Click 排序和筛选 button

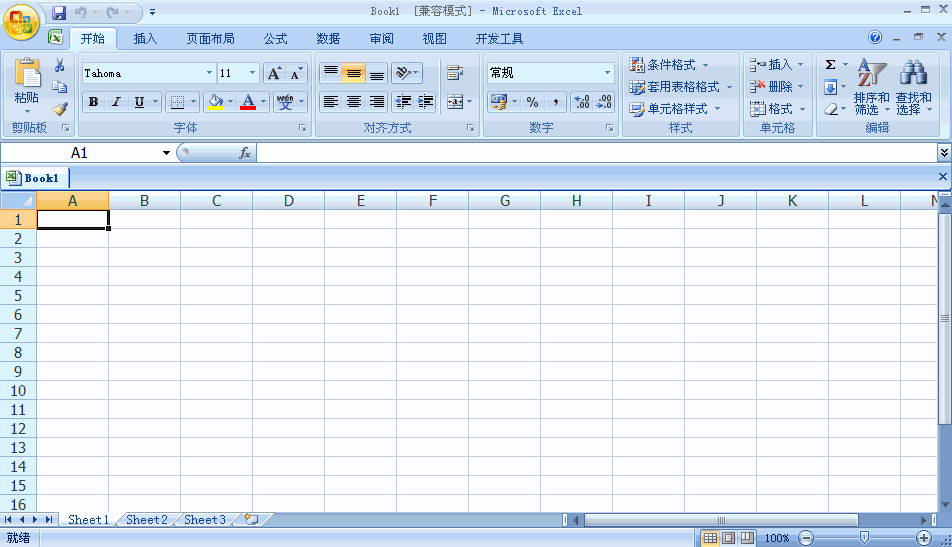871,87
